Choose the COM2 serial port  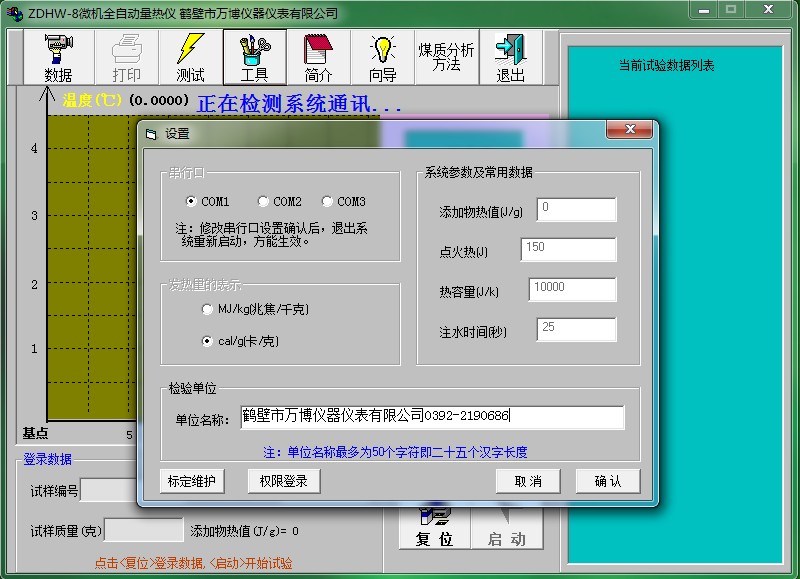263,202
